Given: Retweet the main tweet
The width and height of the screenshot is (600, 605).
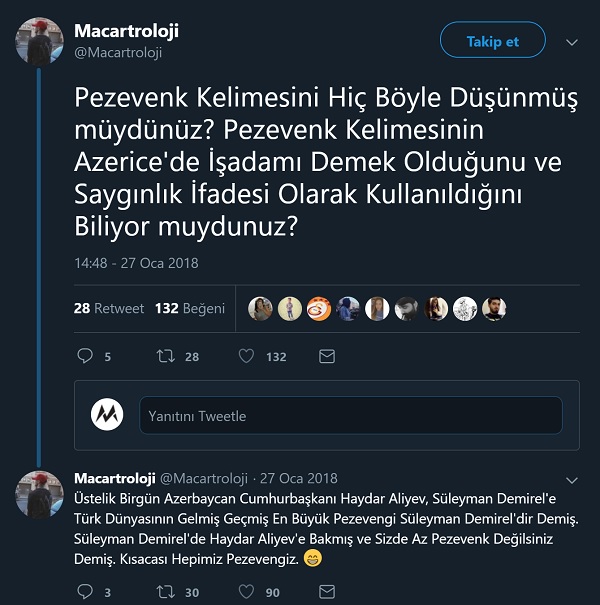Looking at the screenshot, I should coord(166,356).
